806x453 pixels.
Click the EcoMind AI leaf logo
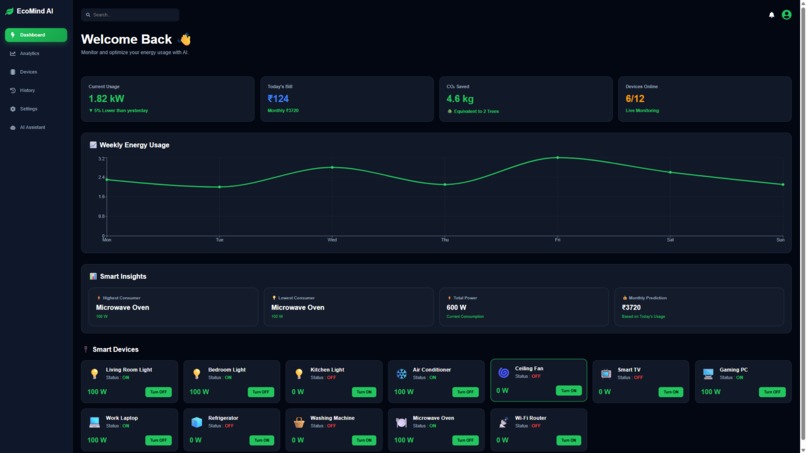tap(9, 11)
